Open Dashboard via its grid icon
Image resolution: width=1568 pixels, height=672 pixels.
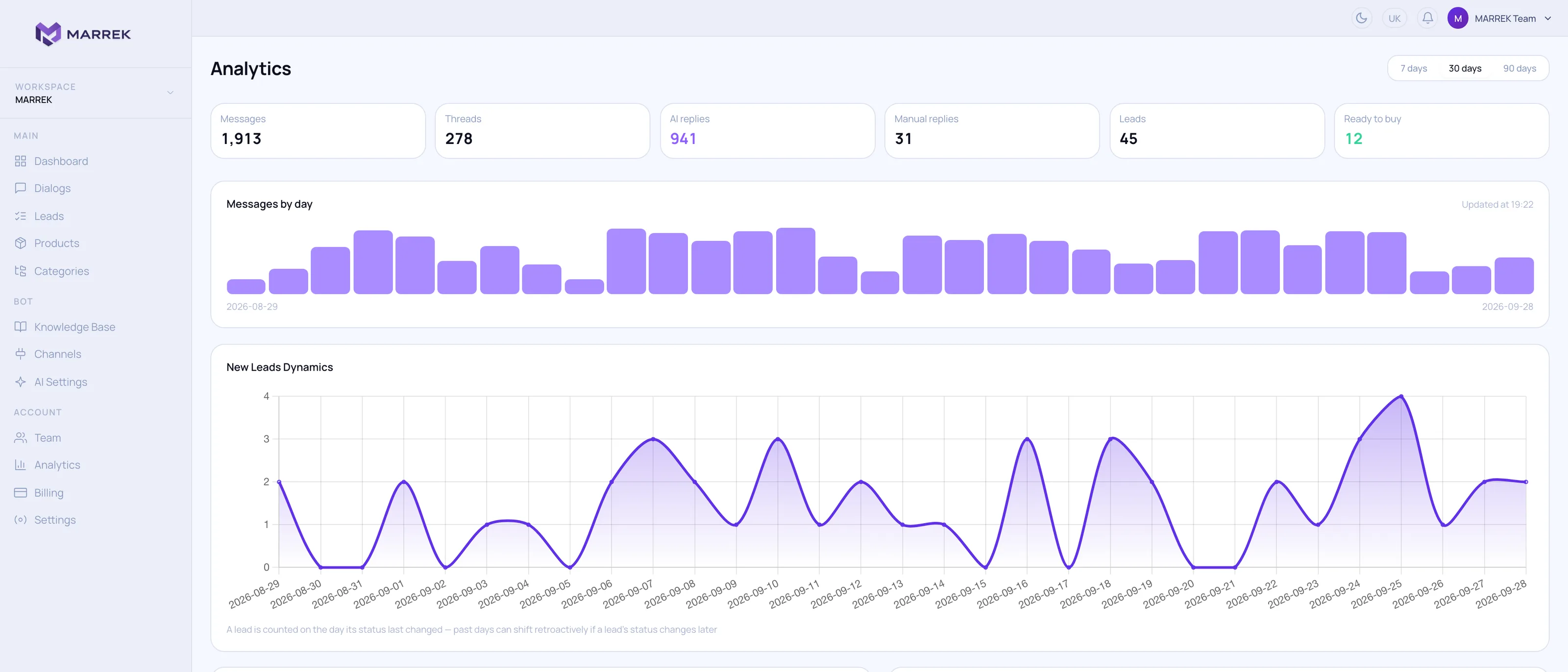[21, 161]
